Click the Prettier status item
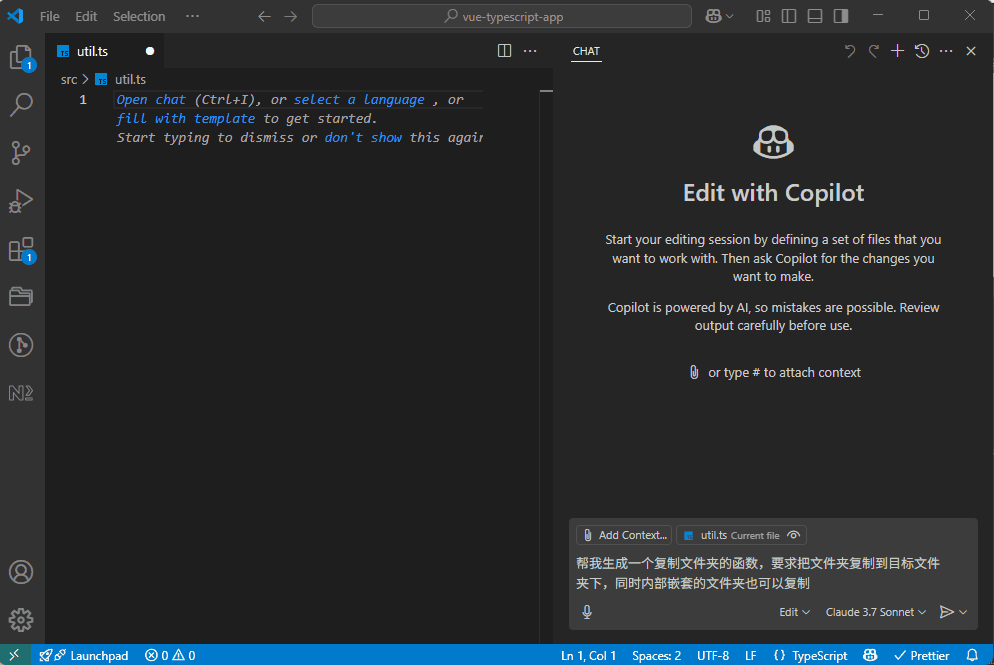Screen dimensions: 994x665 (922, 655)
